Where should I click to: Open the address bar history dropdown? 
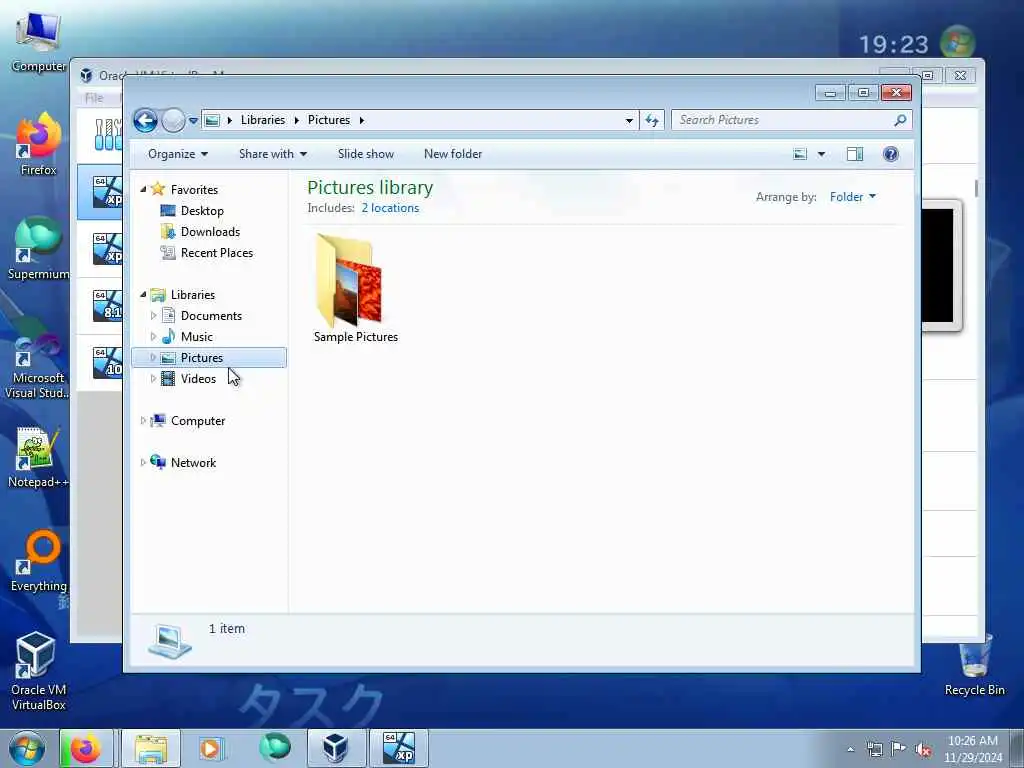tap(629, 120)
